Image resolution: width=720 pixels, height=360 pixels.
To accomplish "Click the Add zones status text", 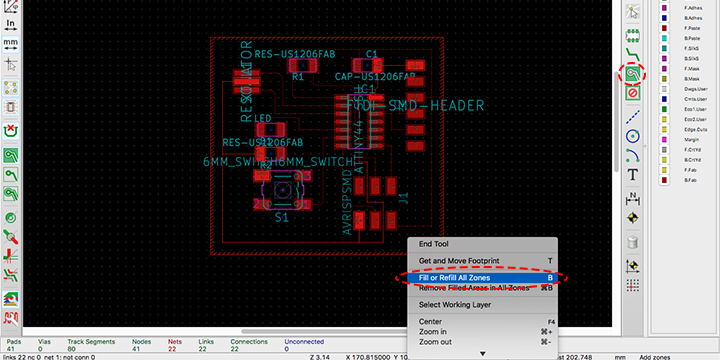I will click(x=655, y=357).
